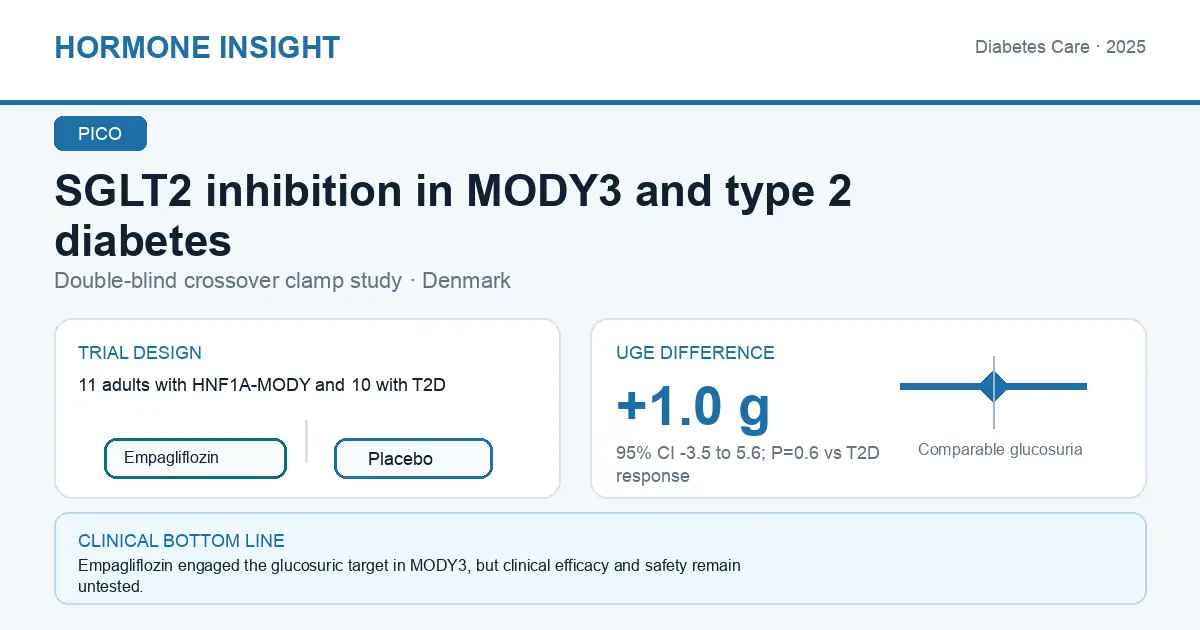This screenshot has height=630, width=1200.
Task: Click the PICO badge
Action: (100, 134)
